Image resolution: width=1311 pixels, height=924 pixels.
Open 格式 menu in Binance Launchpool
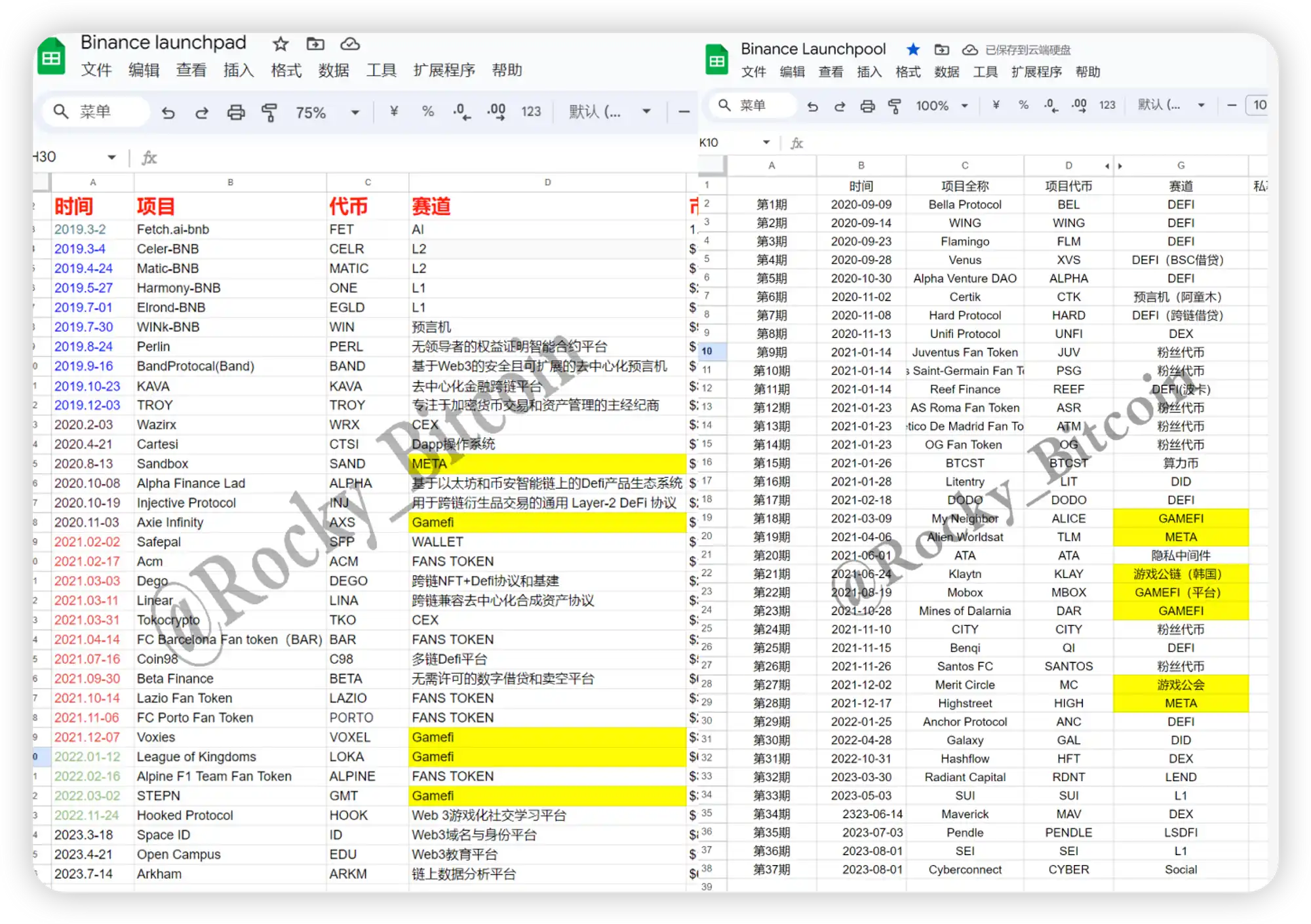click(x=908, y=72)
